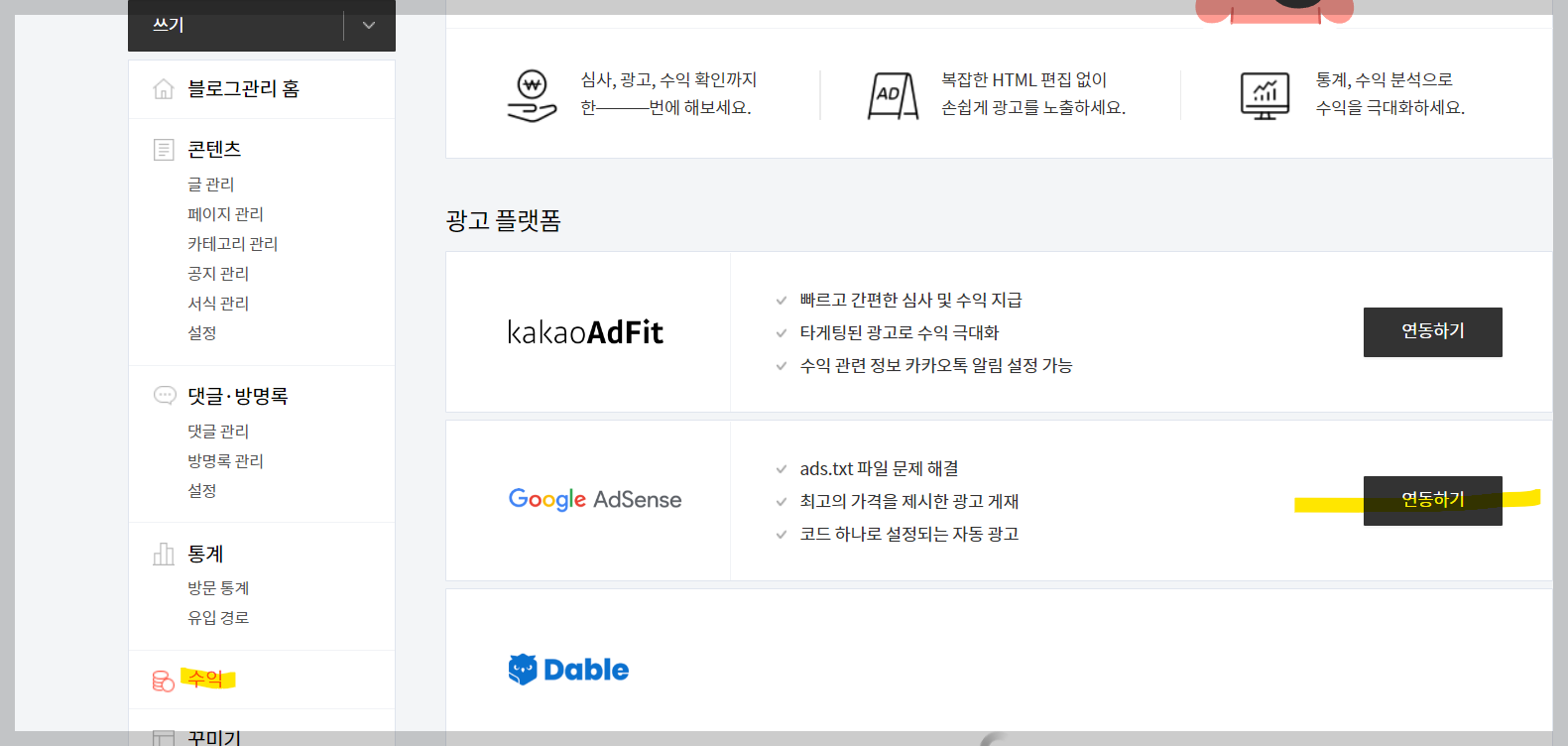Expand the dropdown arrow beside 쓰기

pyautogui.click(x=369, y=25)
